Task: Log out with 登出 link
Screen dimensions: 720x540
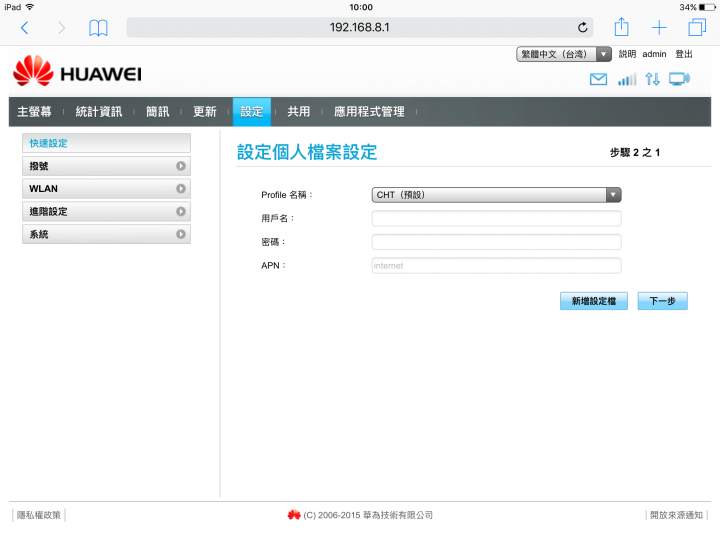Action: coord(684,54)
